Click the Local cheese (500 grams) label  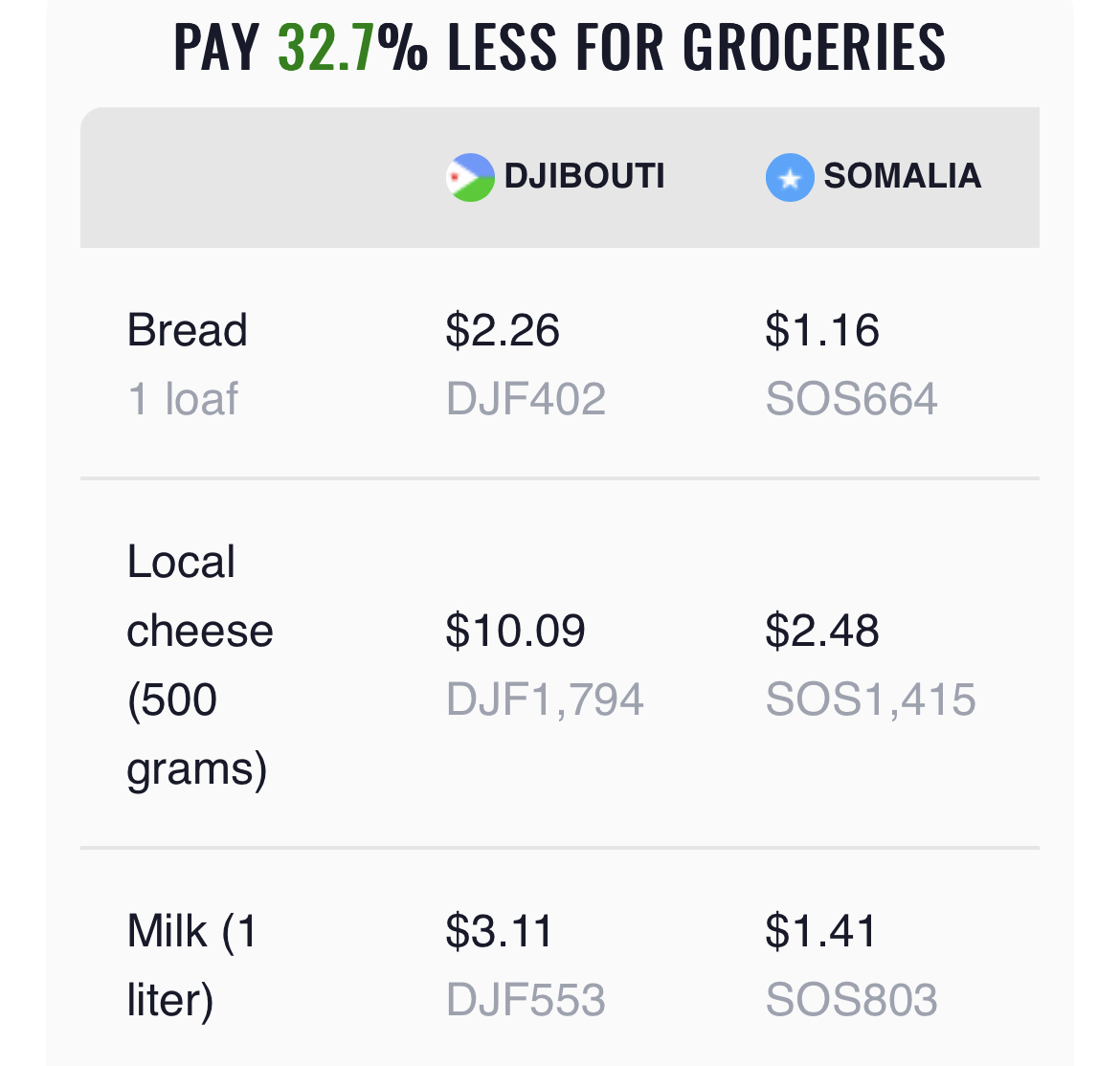pos(200,665)
